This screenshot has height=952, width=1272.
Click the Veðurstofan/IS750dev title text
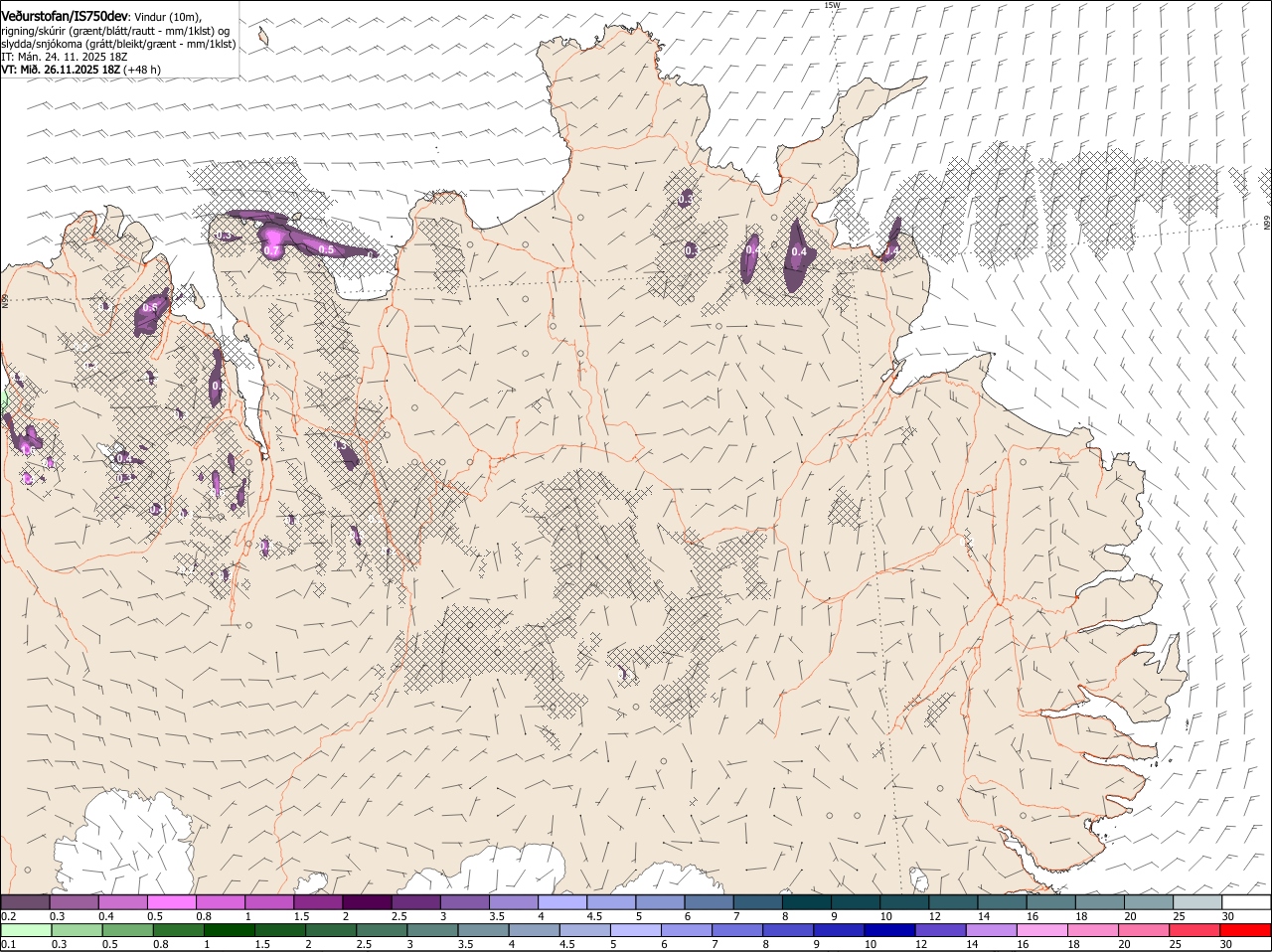coord(65,17)
